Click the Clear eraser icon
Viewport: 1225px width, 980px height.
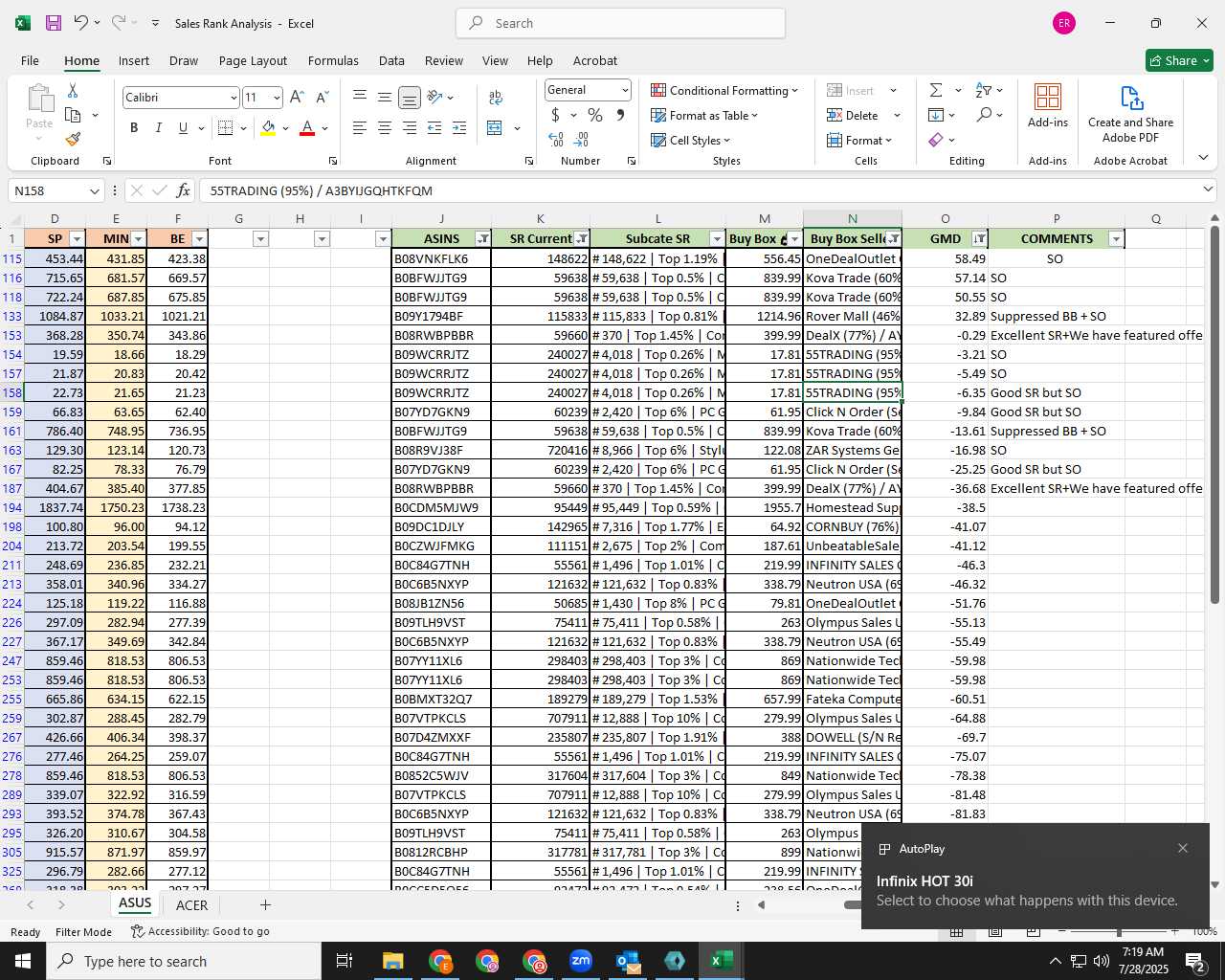click(936, 140)
